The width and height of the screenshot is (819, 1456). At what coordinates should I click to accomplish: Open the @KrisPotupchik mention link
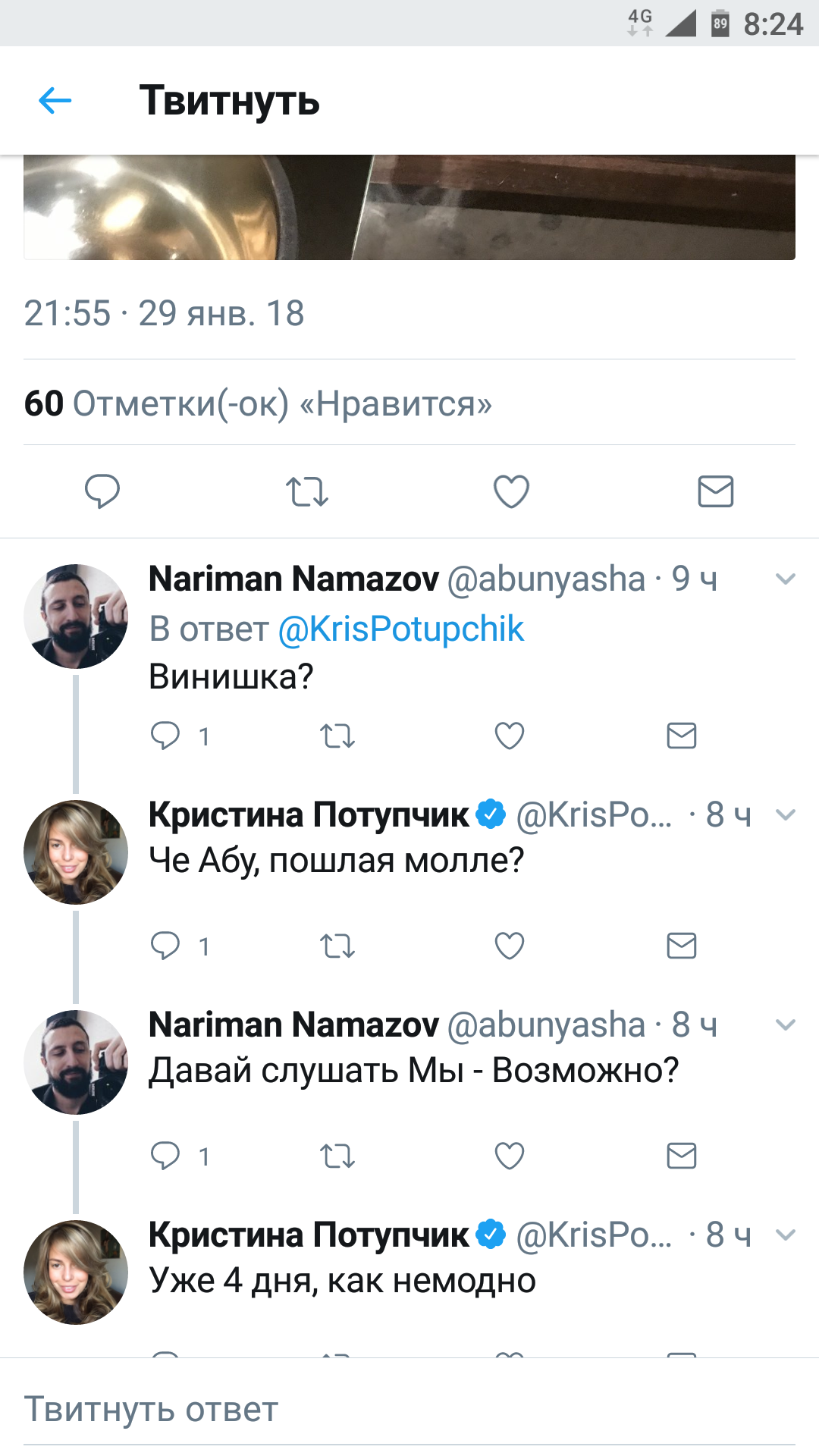[x=401, y=629]
